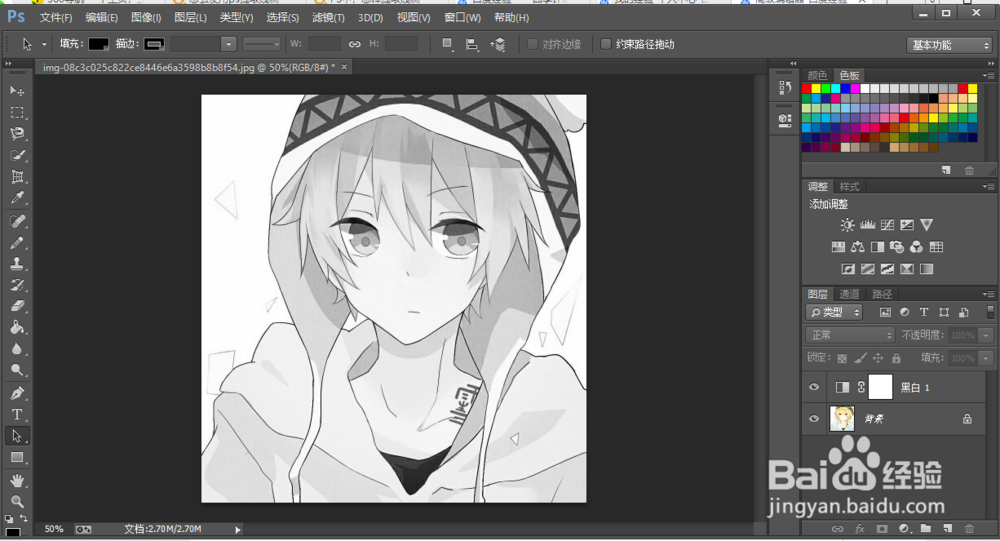Open the 填充 fill percentage dropdown arrow
This screenshot has width=1000, height=541.
(x=987, y=358)
